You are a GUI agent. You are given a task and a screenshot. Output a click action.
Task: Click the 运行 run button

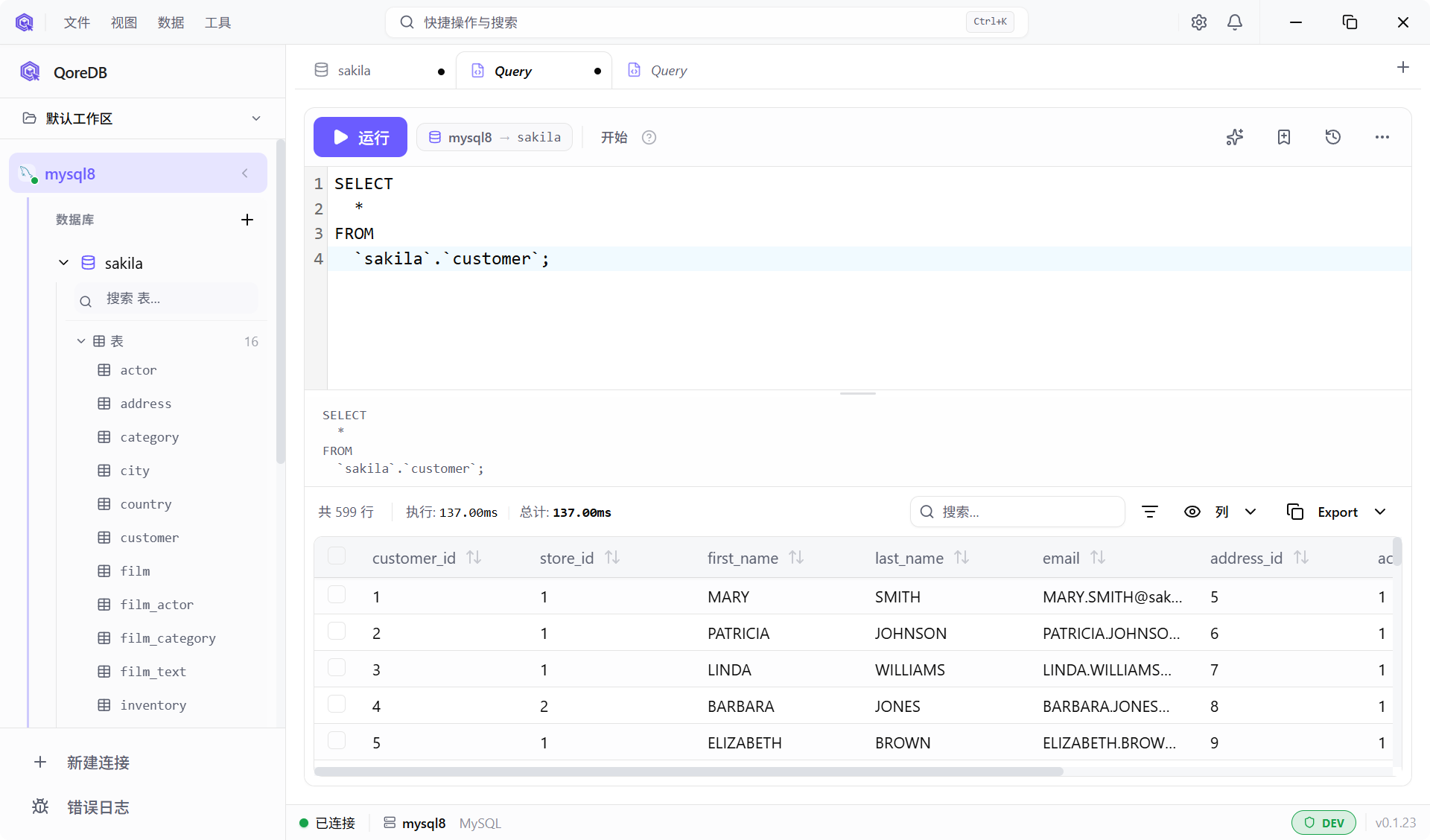point(360,137)
